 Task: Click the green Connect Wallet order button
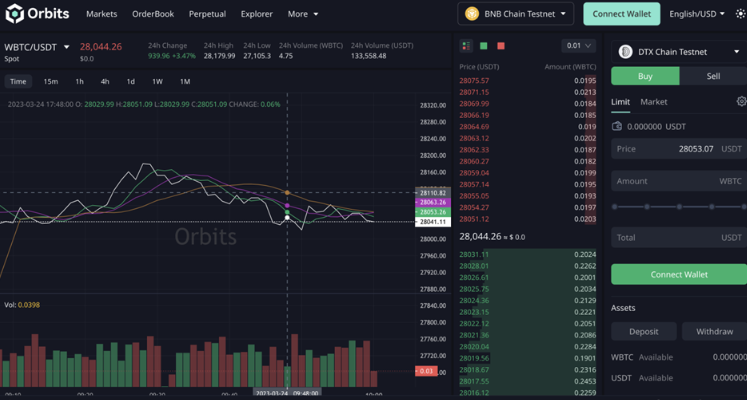pyautogui.click(x=679, y=274)
